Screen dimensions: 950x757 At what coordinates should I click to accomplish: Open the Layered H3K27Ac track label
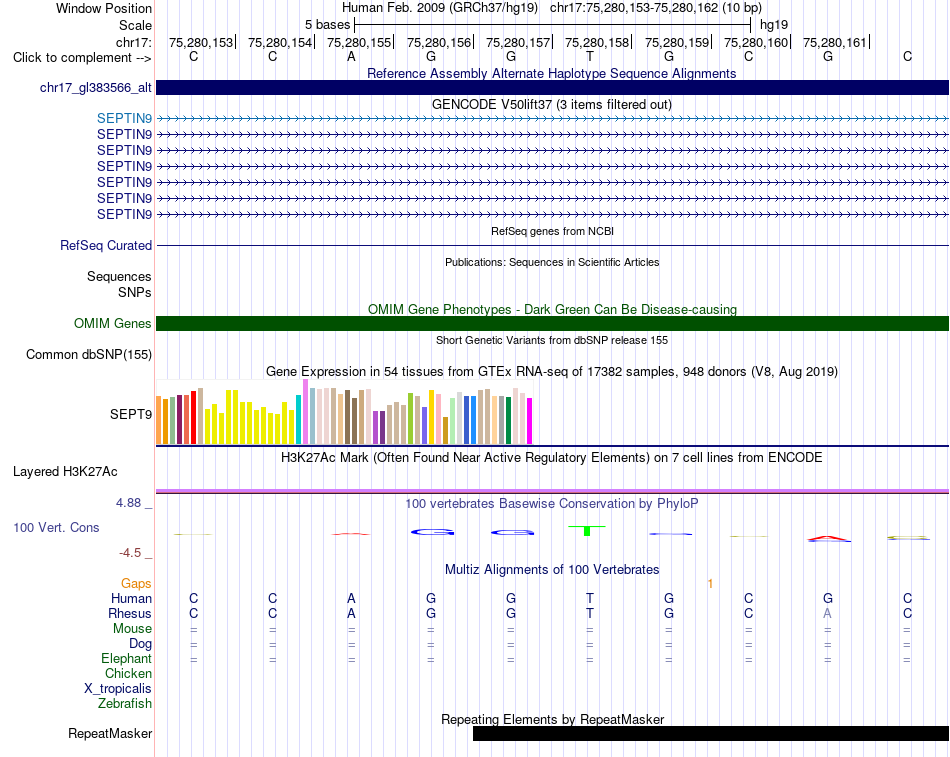click(x=65, y=472)
